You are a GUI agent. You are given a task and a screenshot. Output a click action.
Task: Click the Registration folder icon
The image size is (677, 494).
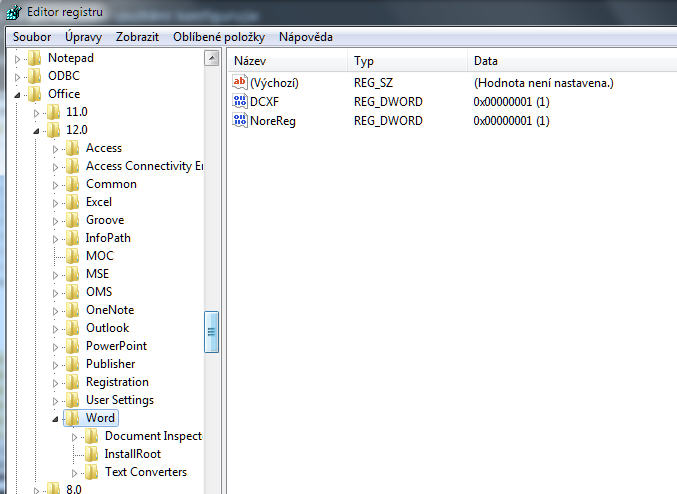pyautogui.click(x=73, y=382)
